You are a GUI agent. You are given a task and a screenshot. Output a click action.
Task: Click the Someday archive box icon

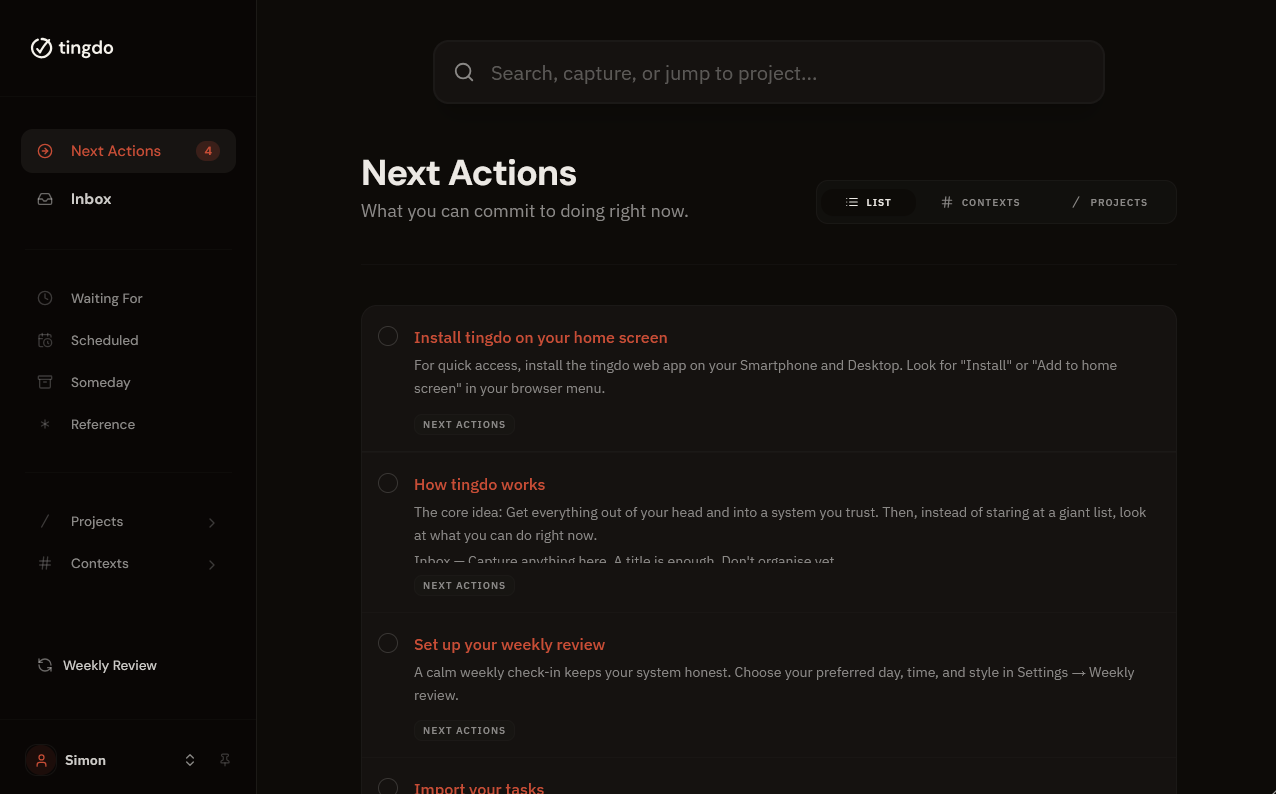(x=45, y=382)
